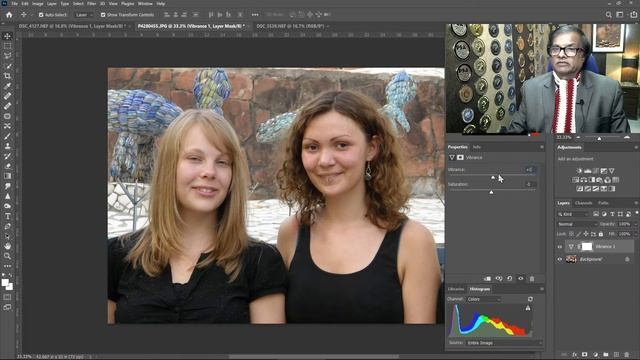Click Reset to adjustment defaults icon
The width and height of the screenshot is (640, 360).
[510, 278]
